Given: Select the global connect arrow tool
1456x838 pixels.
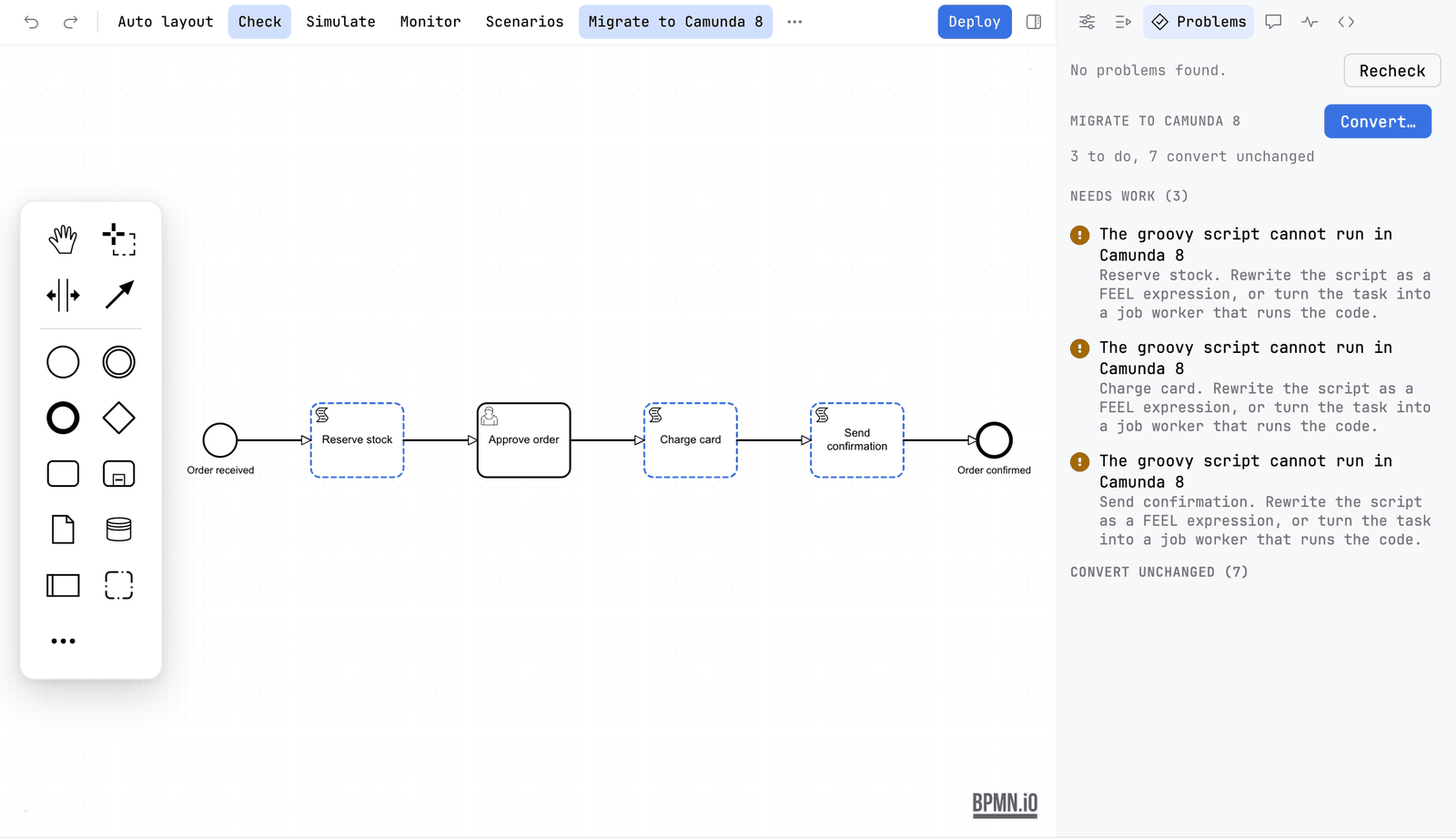Looking at the screenshot, I should 119,295.
